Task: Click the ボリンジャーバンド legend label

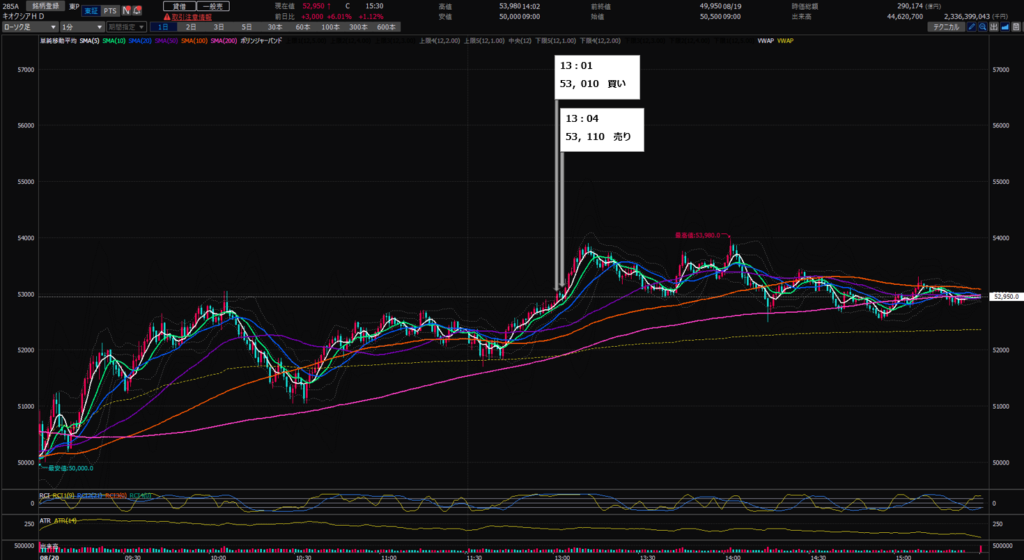Action: pyautogui.click(x=261, y=40)
